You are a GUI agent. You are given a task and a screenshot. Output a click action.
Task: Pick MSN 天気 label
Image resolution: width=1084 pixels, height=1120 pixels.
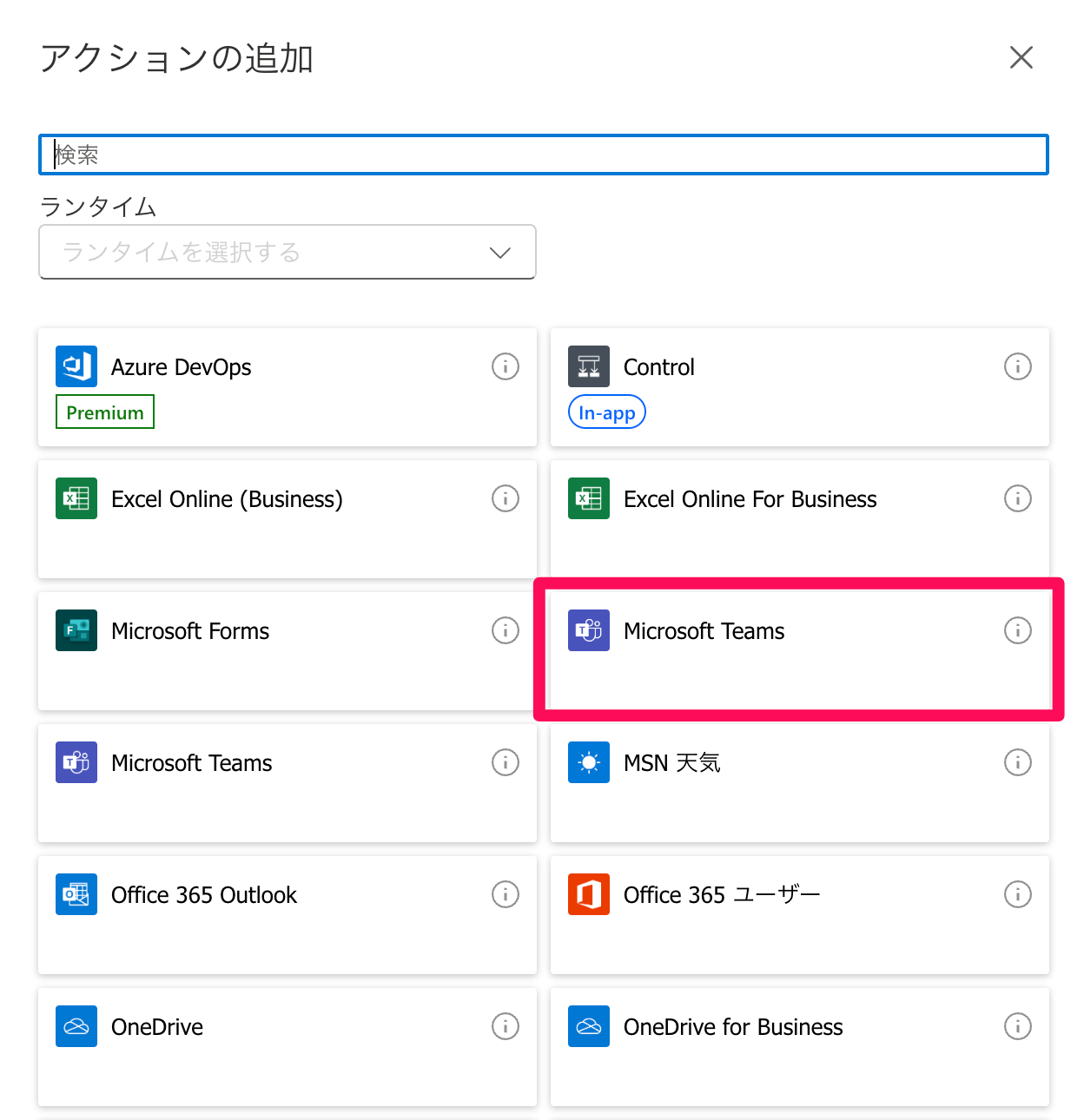point(672,763)
